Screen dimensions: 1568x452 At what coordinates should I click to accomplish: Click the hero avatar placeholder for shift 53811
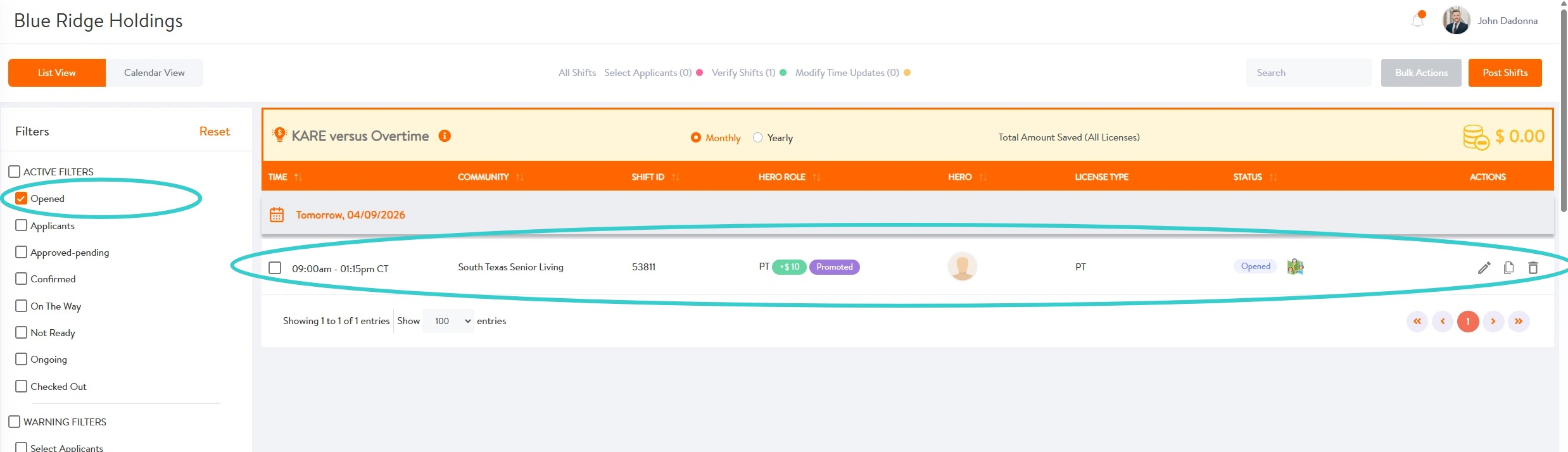point(962,267)
